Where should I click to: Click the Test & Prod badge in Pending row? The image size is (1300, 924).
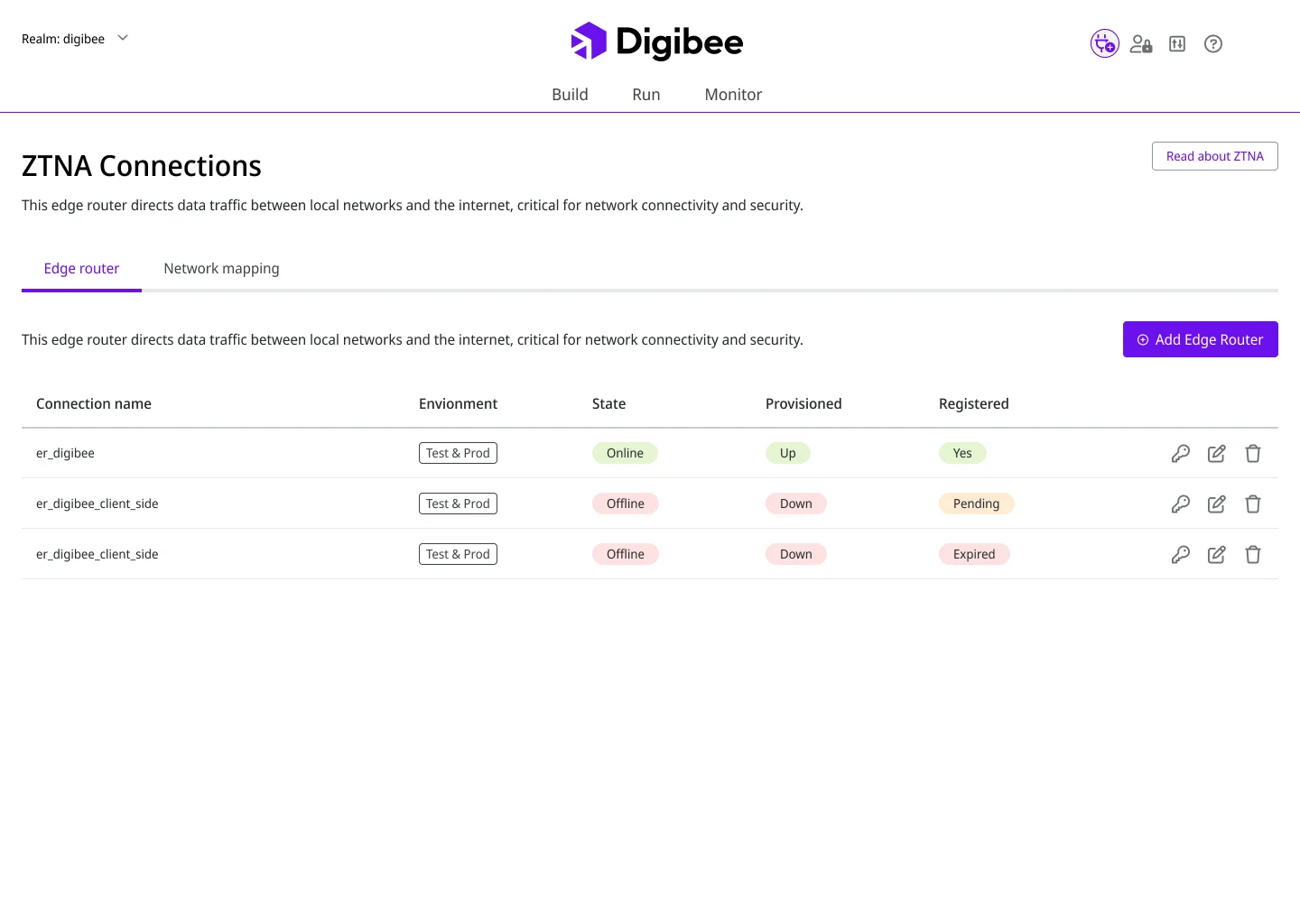[458, 504]
